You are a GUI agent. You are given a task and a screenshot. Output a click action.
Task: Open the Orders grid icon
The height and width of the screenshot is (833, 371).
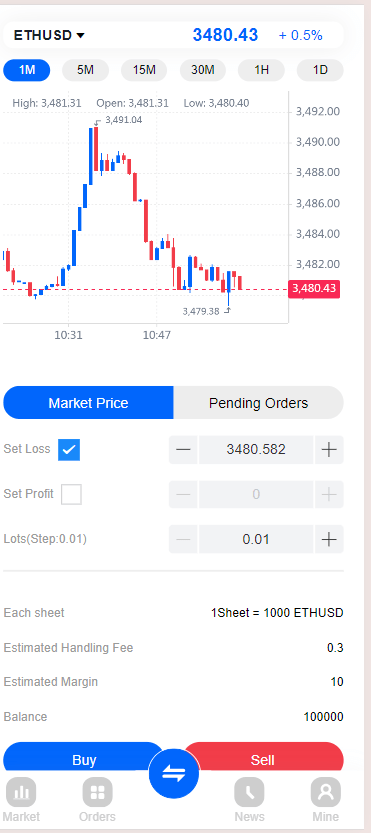coord(97,792)
